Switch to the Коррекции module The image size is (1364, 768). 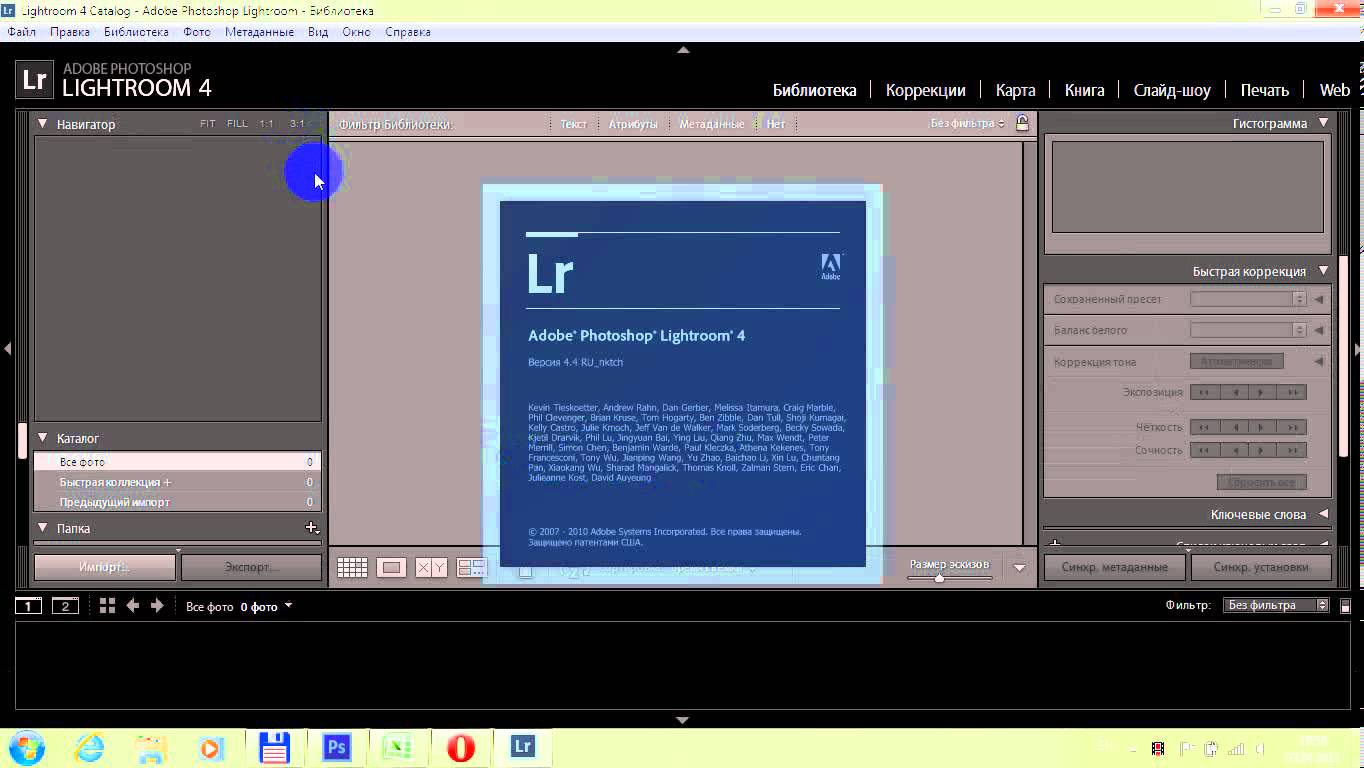click(x=925, y=90)
